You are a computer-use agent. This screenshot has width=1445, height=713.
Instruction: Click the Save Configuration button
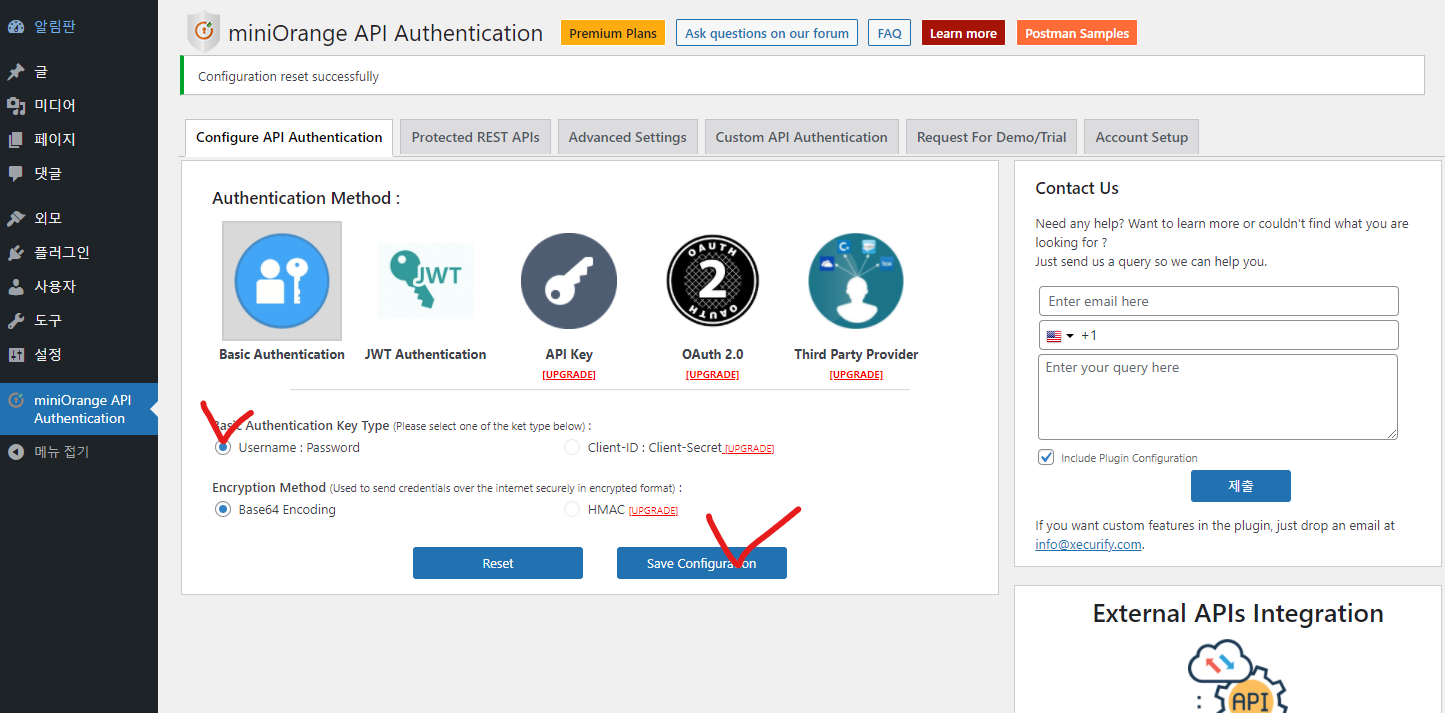coord(702,563)
